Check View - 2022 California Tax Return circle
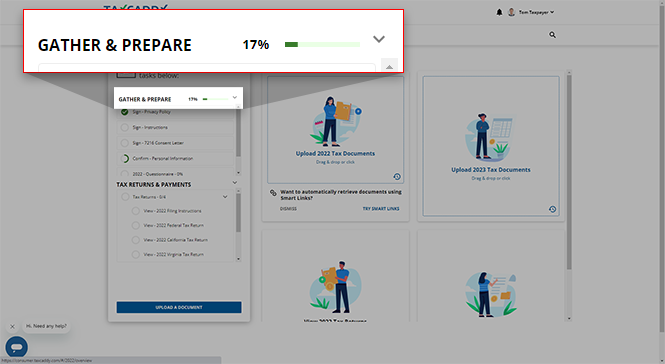 pos(136,240)
